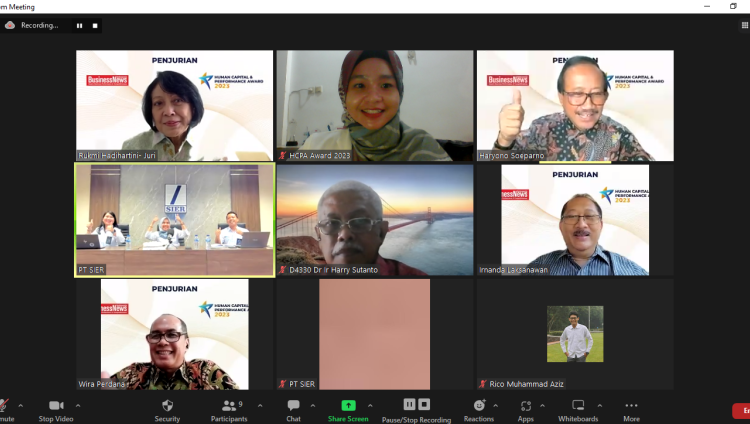The image size is (750, 424).
Task: Select HCPA Award 2023 video tile
Action: [x=375, y=105]
